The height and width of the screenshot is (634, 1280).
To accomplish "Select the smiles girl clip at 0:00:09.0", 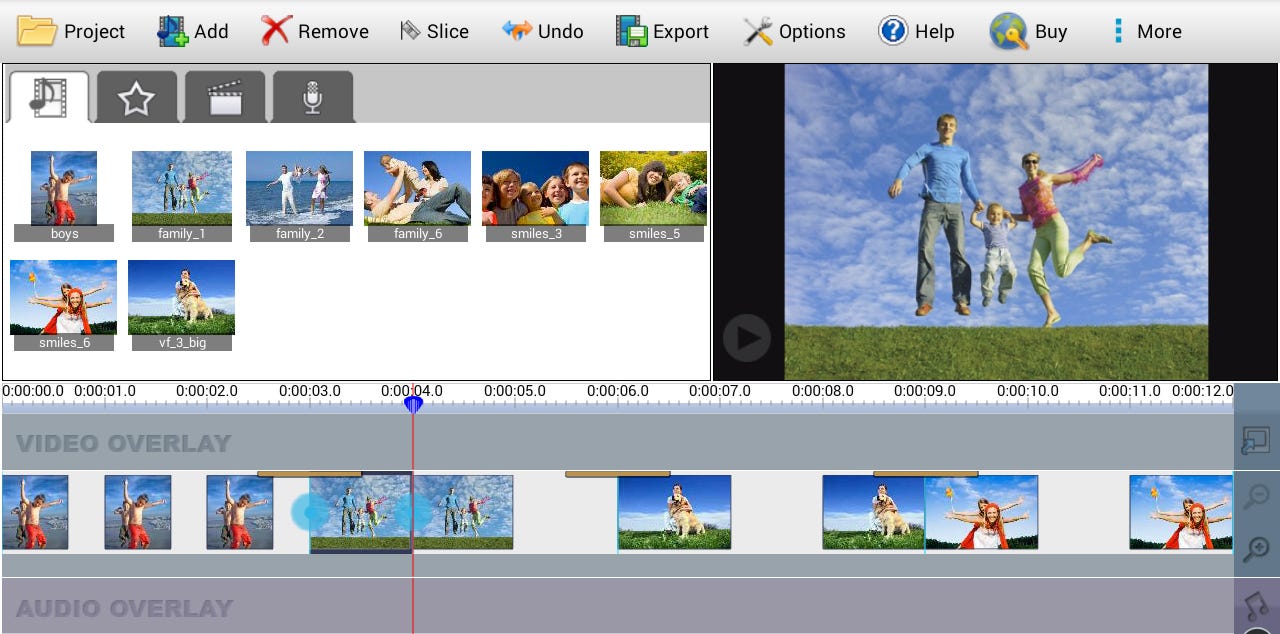I will coord(981,512).
